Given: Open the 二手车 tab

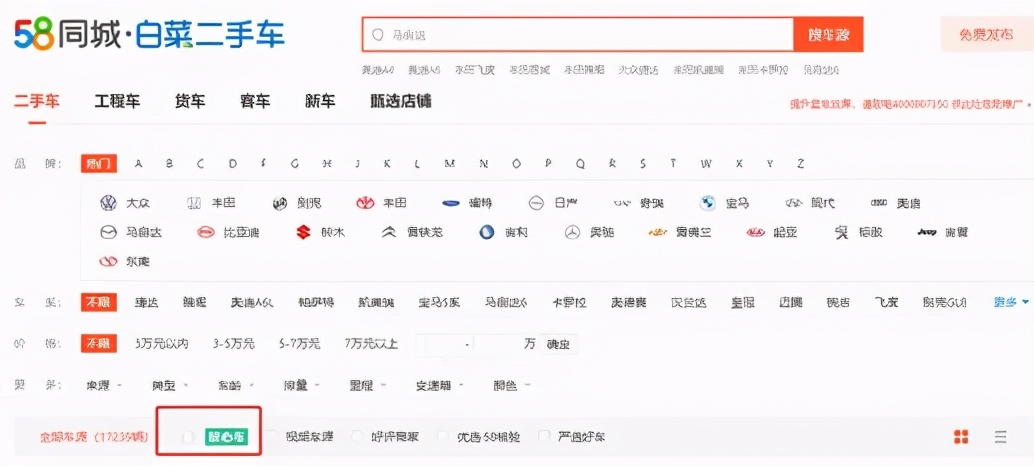Looking at the screenshot, I should (36, 102).
